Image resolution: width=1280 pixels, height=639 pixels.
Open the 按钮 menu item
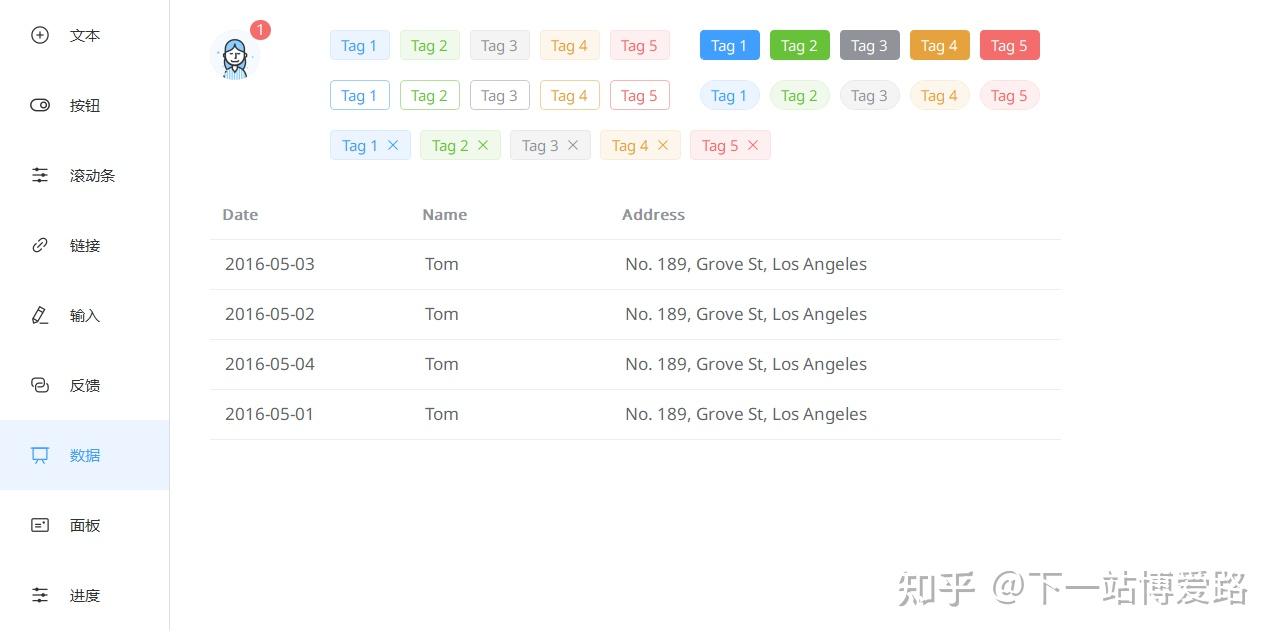pyautogui.click(x=85, y=105)
